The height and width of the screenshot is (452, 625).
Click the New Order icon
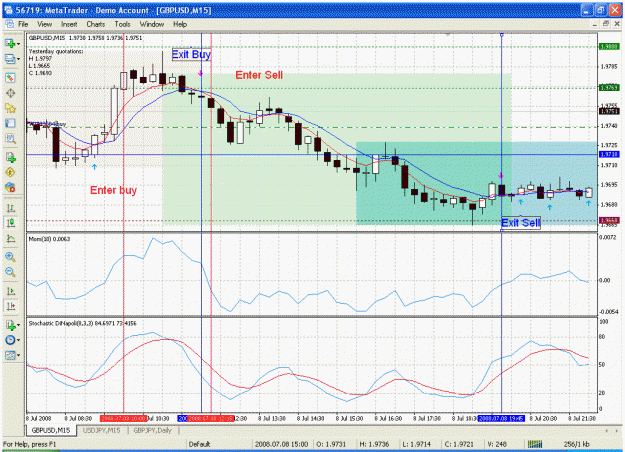pyautogui.click(x=10, y=157)
